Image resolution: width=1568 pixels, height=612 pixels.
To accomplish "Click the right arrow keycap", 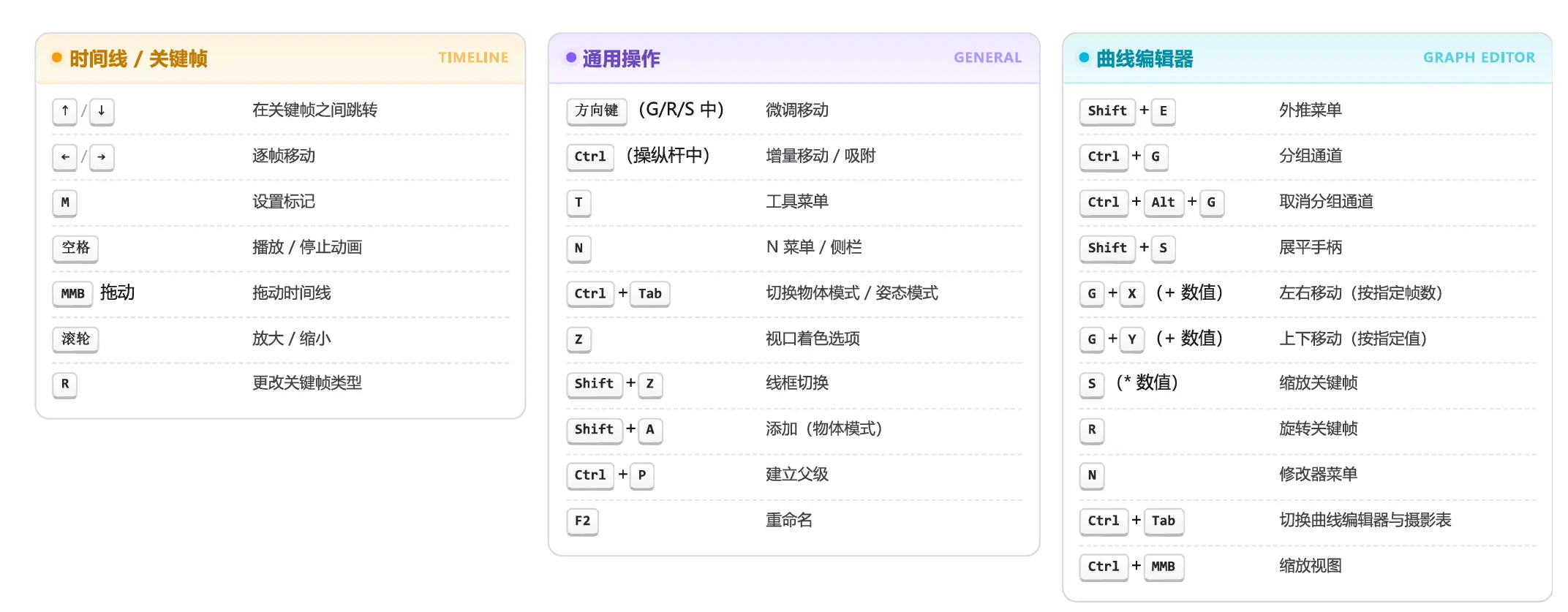I will click(102, 156).
